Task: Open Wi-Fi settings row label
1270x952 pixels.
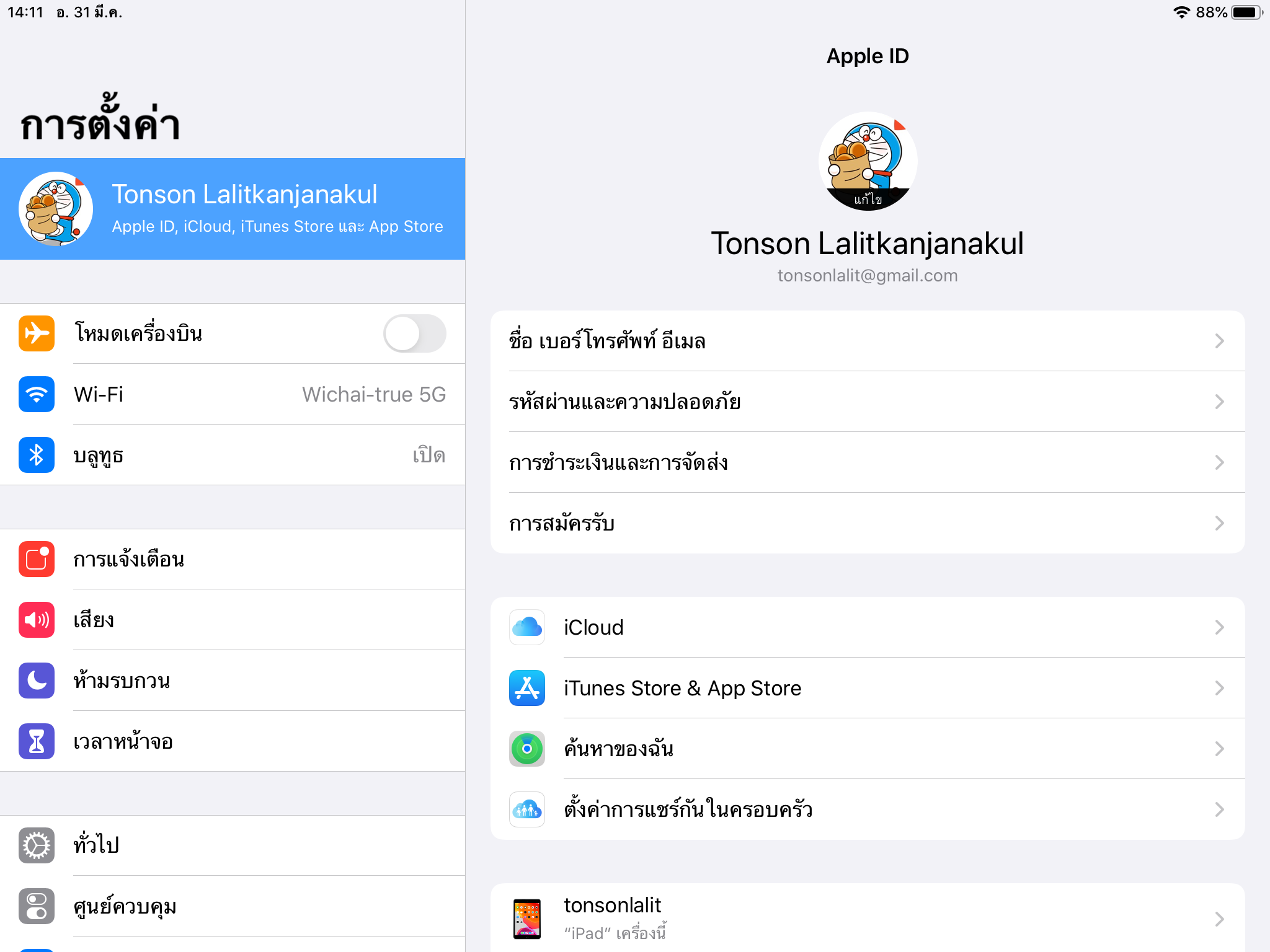Action: click(98, 394)
